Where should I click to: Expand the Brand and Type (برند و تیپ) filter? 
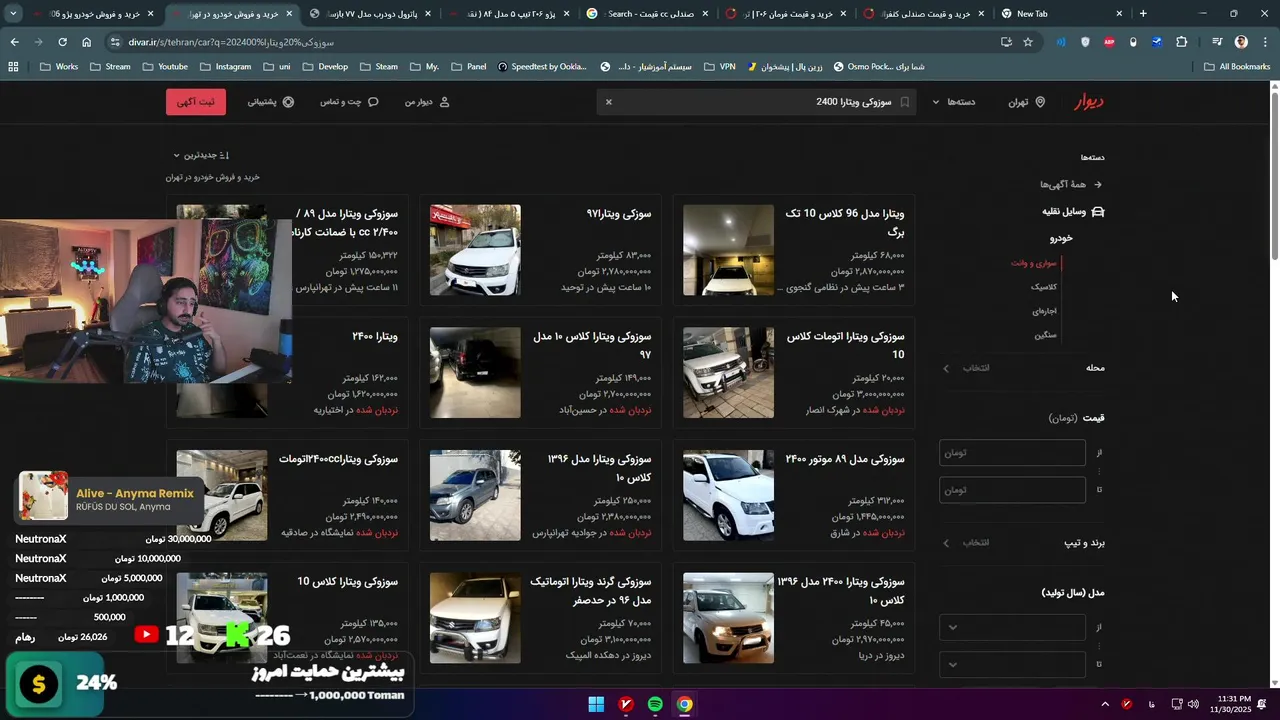(x=1022, y=543)
